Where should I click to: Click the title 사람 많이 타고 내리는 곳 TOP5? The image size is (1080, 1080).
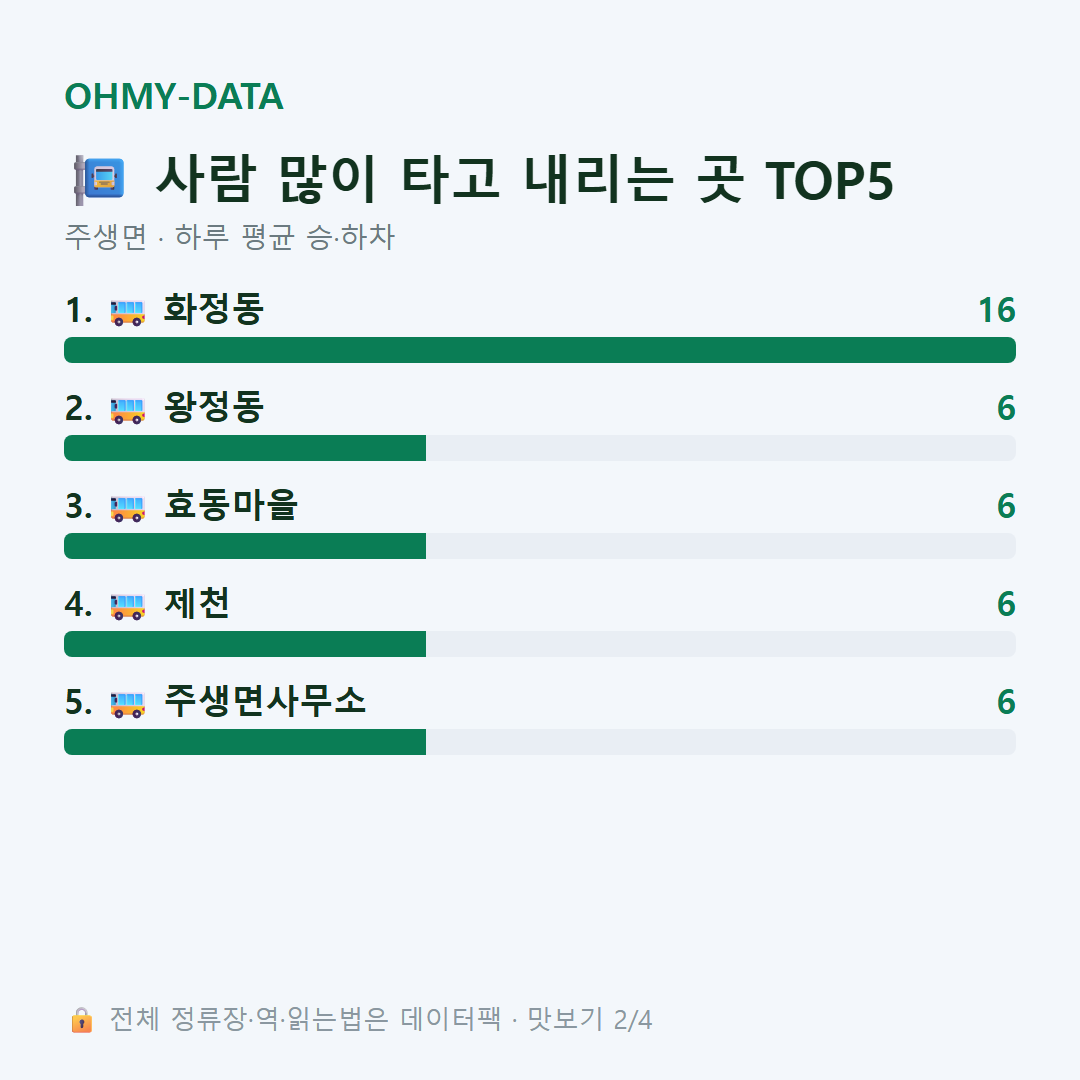(525, 180)
